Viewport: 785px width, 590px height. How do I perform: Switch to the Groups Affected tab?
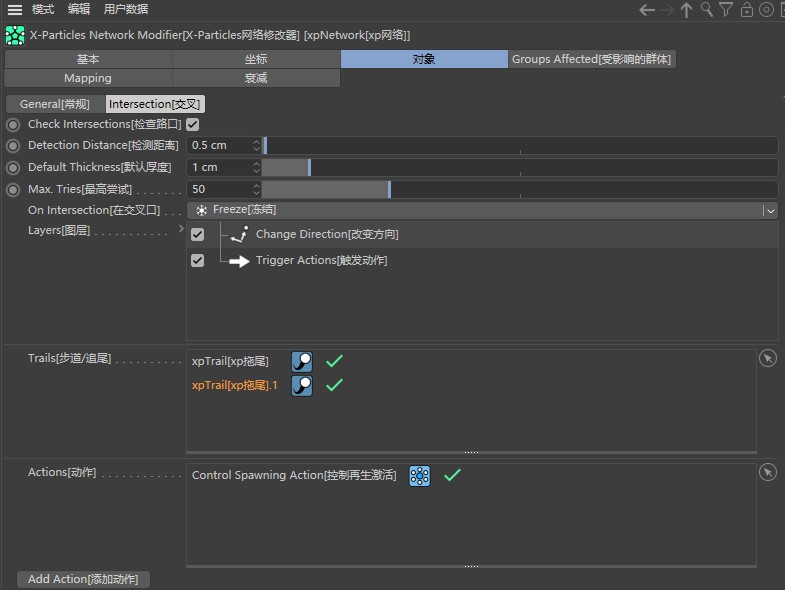click(591, 59)
